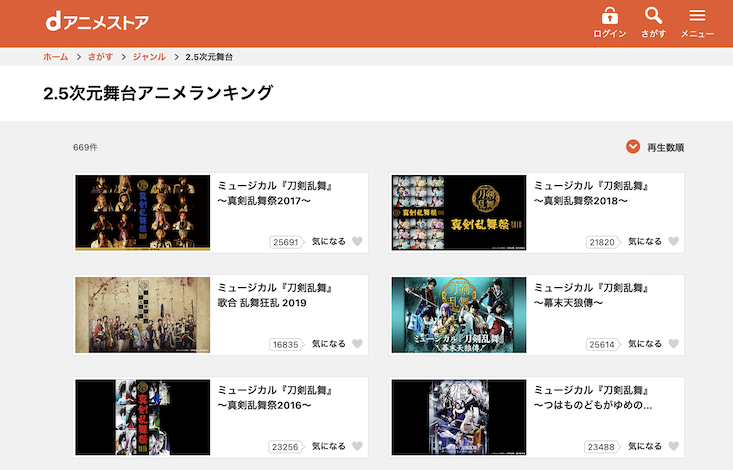Favorite 真剣乱舞祭2016 with the heart icon
The height and width of the screenshot is (470, 733).
click(x=358, y=446)
